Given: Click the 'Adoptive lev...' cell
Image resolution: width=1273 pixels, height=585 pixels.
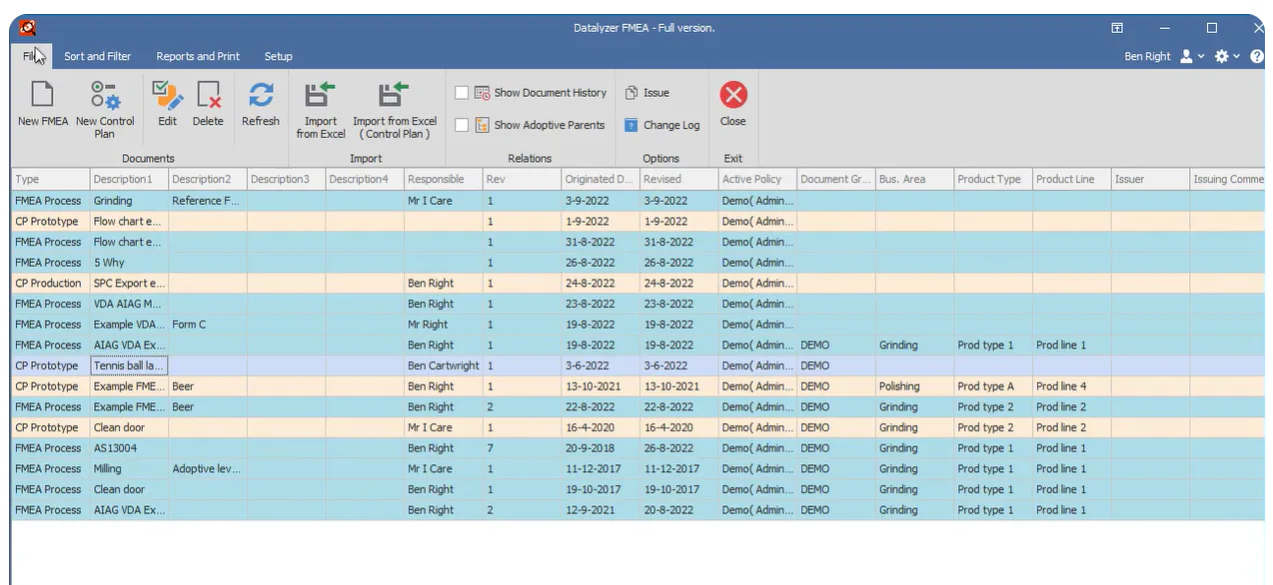Looking at the screenshot, I should (208, 469).
